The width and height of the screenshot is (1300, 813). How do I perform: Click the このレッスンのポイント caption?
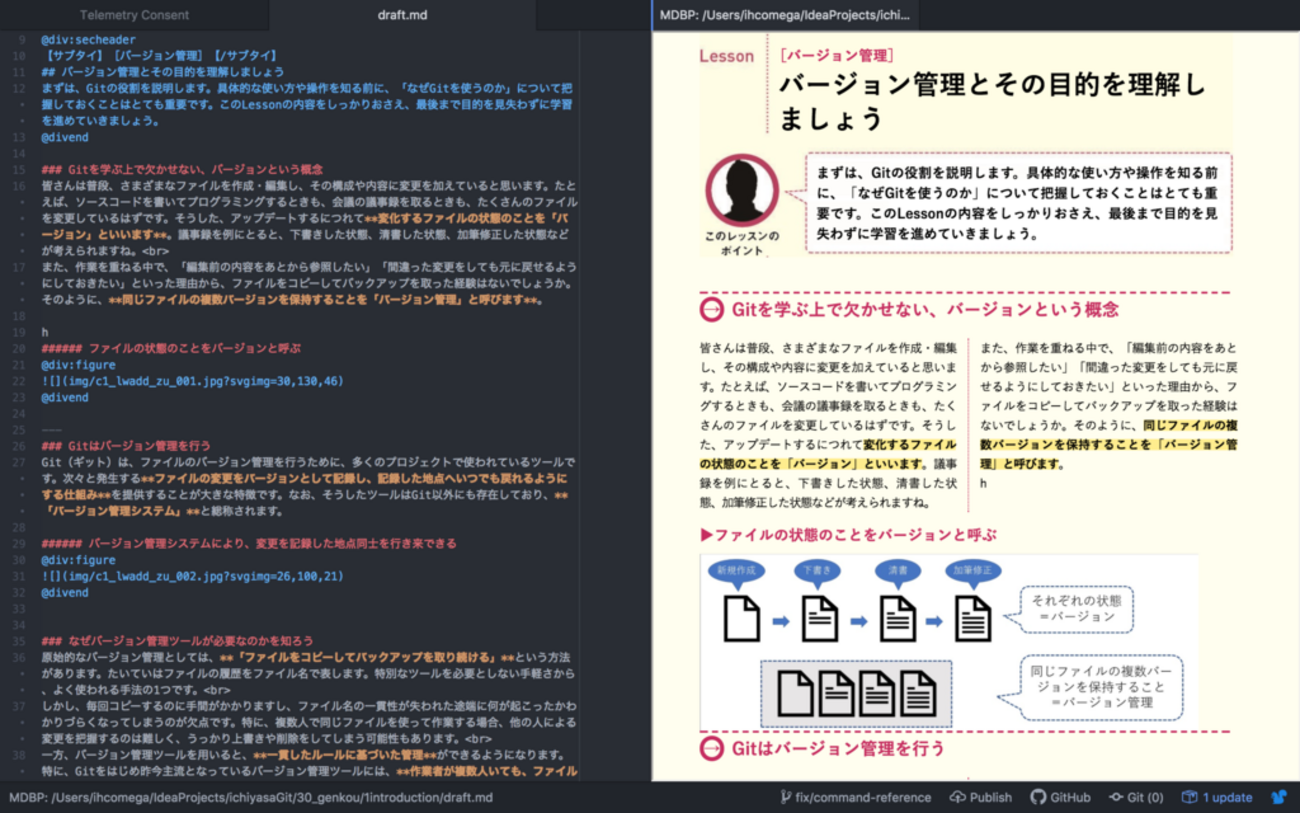pyautogui.click(x=741, y=243)
